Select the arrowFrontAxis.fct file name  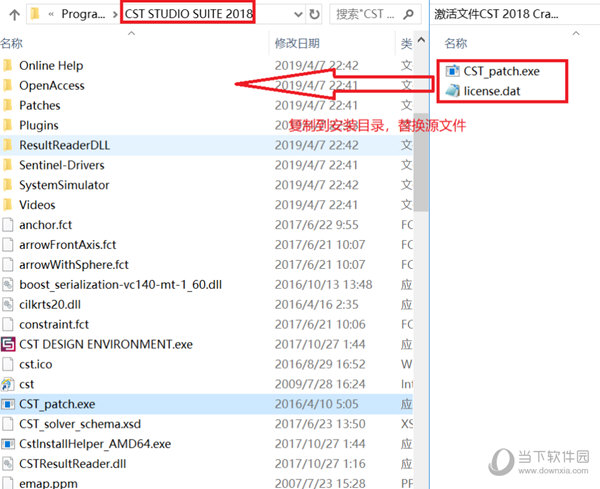[67, 244]
